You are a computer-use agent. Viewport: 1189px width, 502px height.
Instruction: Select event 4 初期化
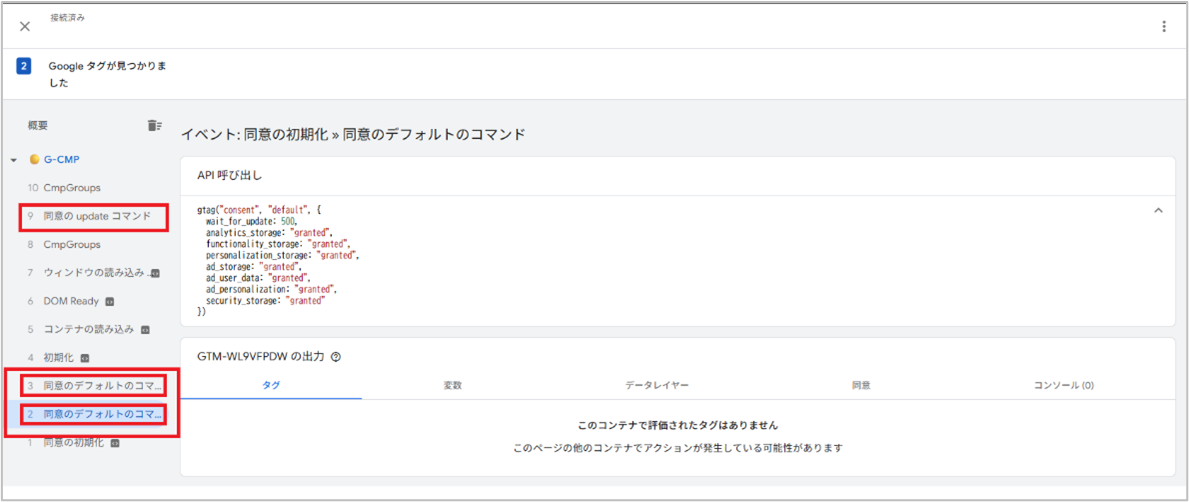coord(58,357)
